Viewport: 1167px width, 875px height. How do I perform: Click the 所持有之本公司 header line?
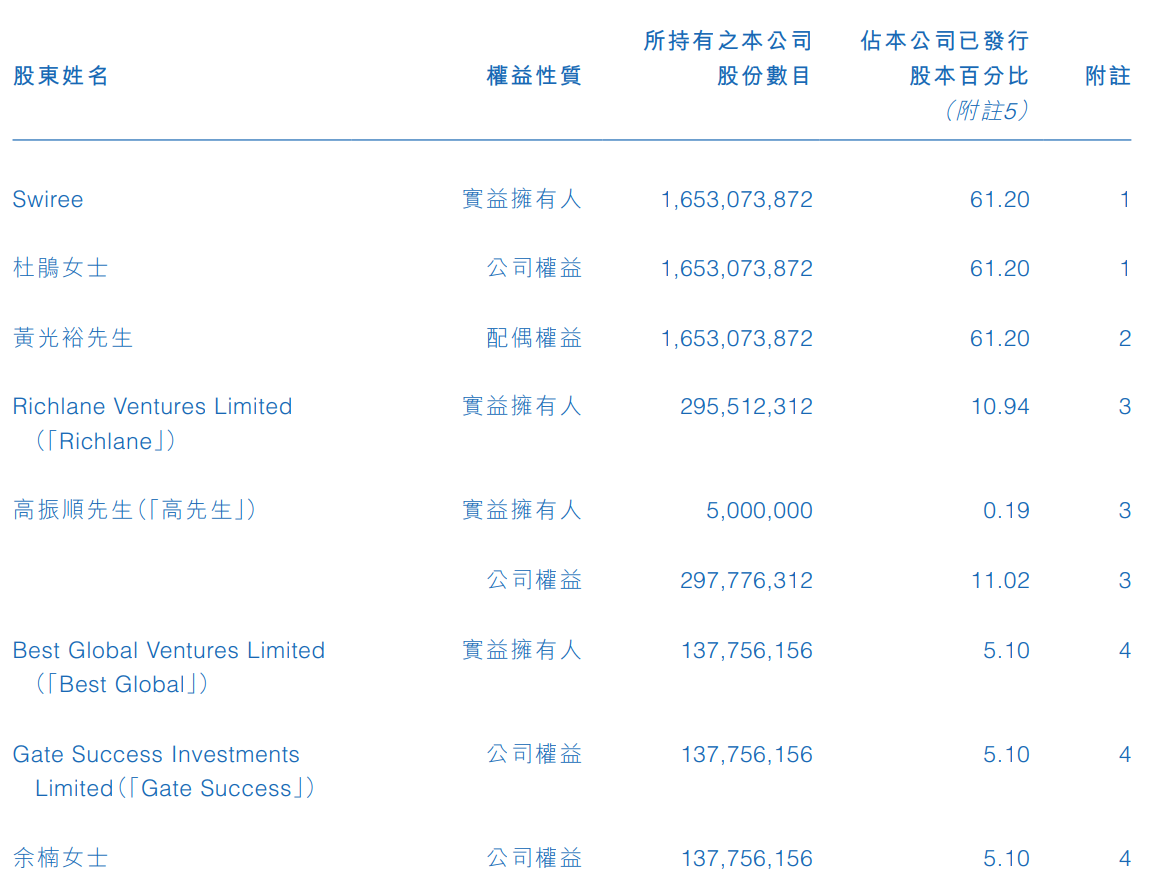click(x=728, y=41)
